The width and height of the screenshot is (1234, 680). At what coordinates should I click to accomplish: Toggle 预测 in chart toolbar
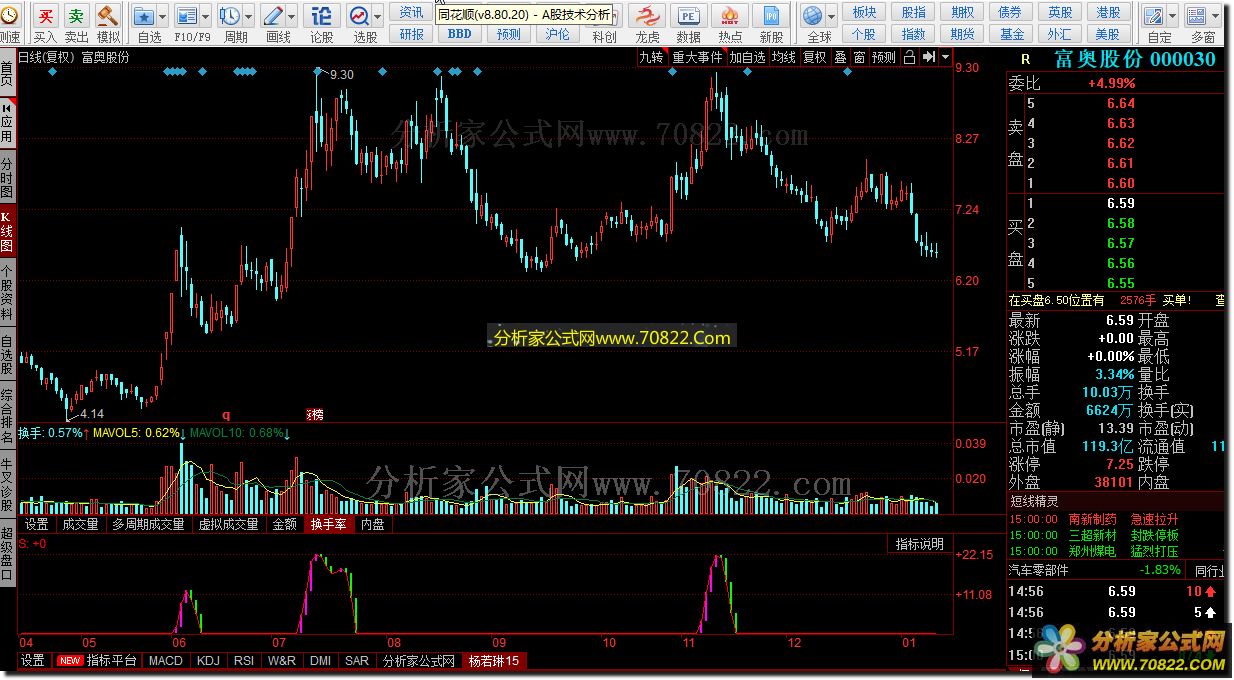(884, 57)
